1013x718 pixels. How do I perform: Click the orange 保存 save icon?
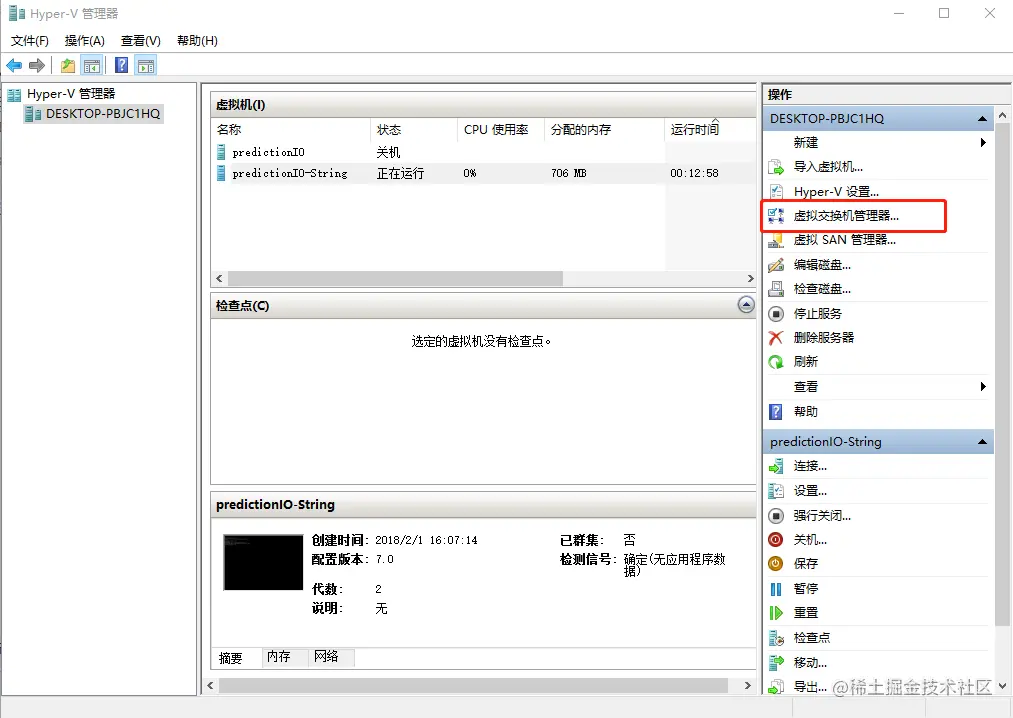pyautogui.click(x=776, y=564)
